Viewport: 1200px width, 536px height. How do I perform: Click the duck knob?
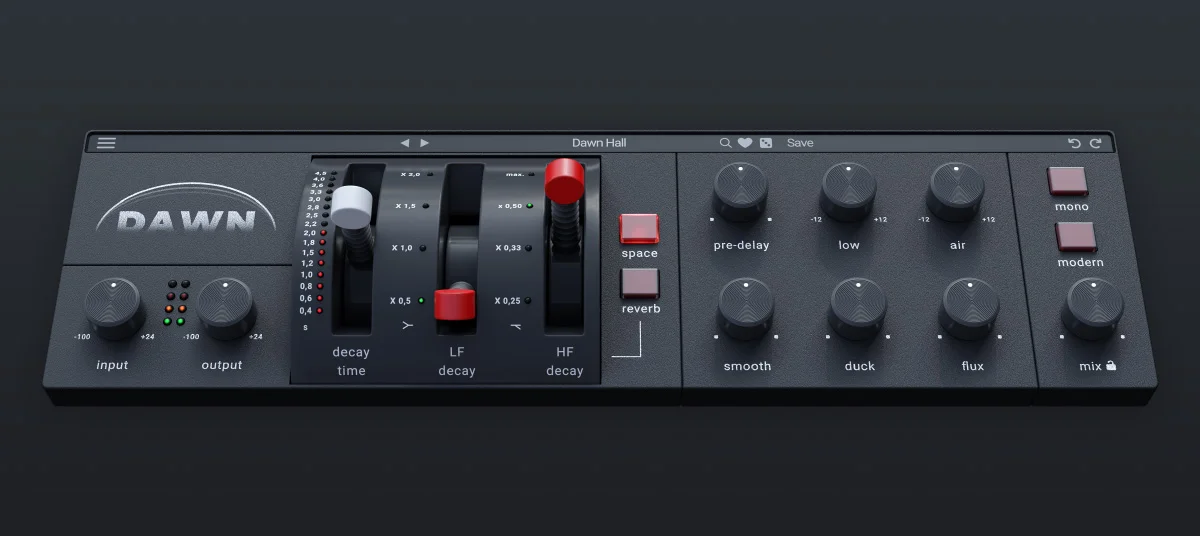[858, 309]
